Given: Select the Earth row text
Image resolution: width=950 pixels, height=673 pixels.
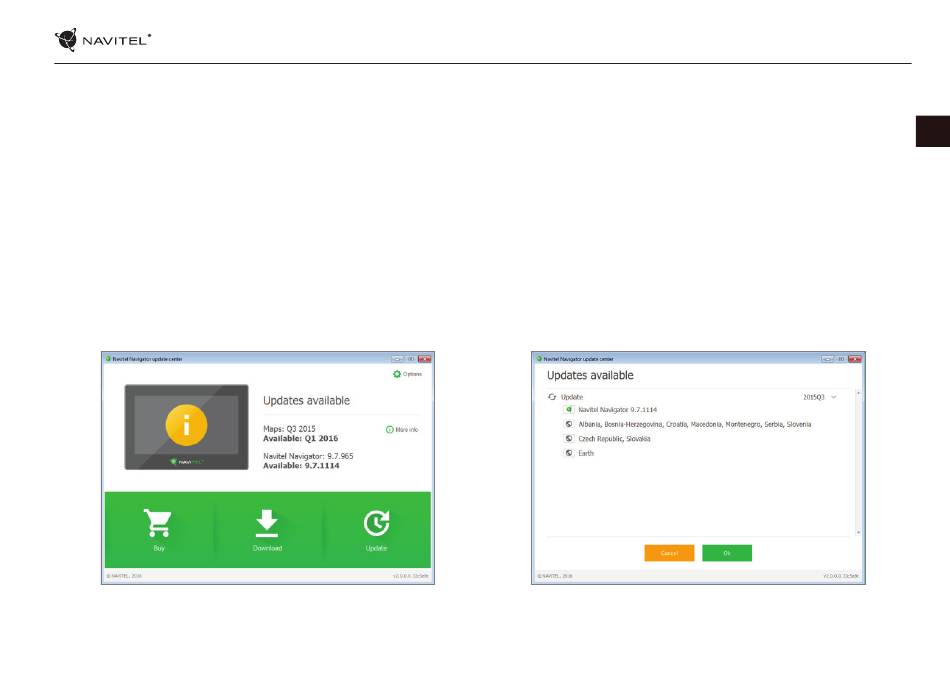Looking at the screenshot, I should [586, 453].
